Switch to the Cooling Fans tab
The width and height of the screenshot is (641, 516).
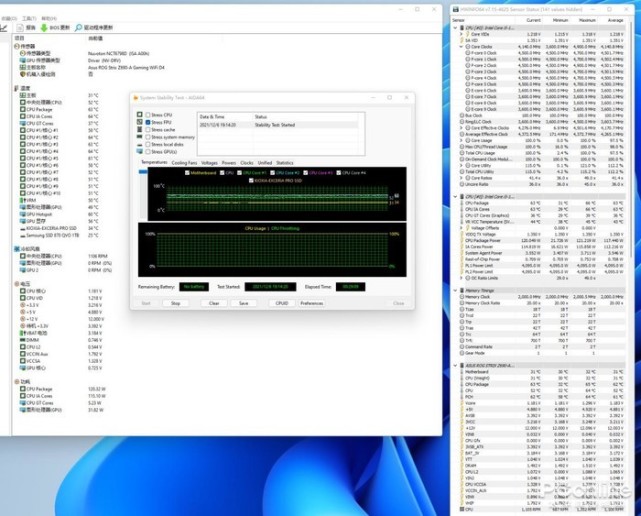click(x=184, y=162)
